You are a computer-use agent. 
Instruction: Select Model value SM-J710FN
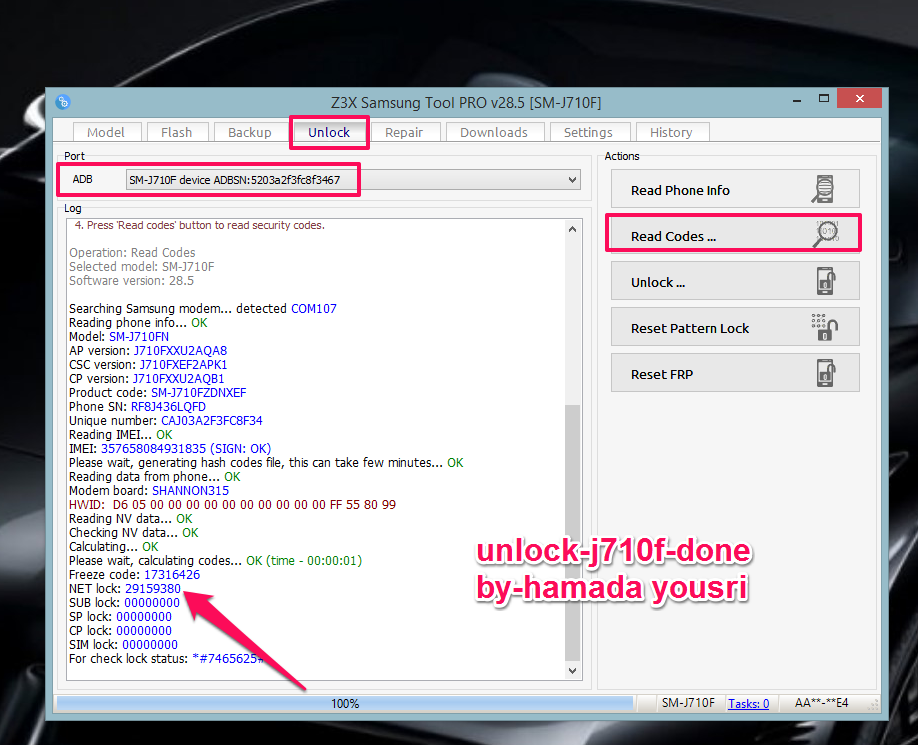pos(139,337)
